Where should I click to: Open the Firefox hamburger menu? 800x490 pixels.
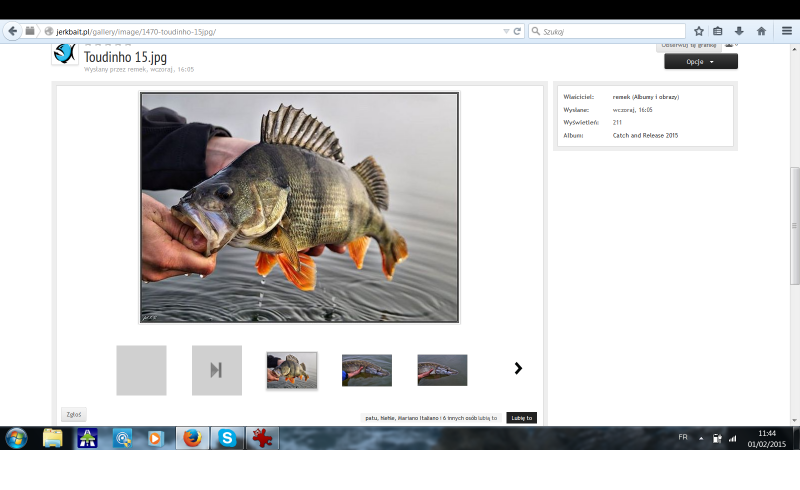coord(786,31)
